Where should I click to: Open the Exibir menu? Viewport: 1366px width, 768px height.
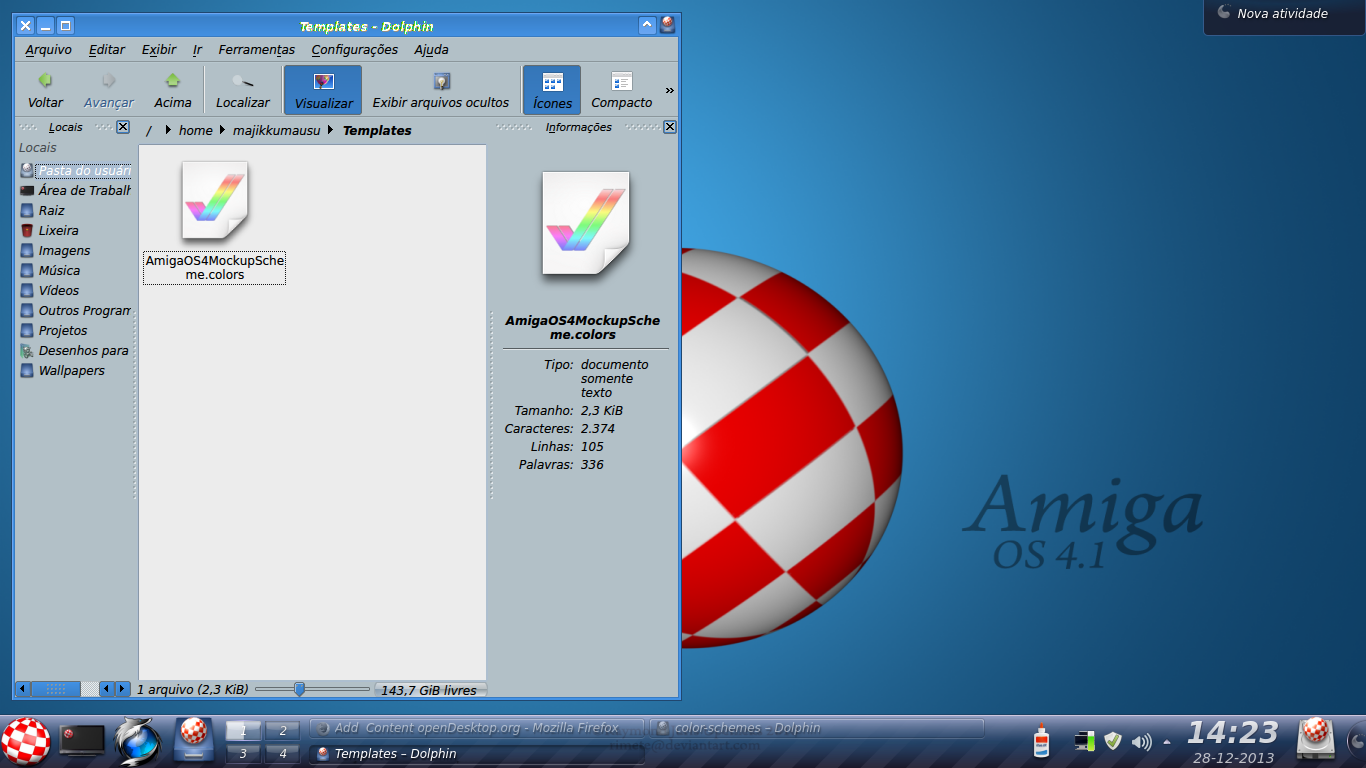coord(159,49)
